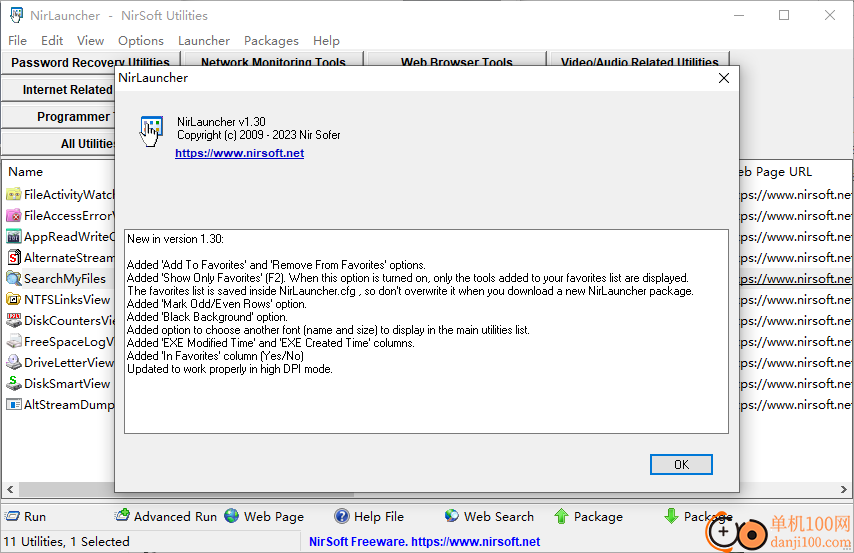Click NirSoft Freeware link in status bar
Screen dimensions: 854x553
point(424,542)
